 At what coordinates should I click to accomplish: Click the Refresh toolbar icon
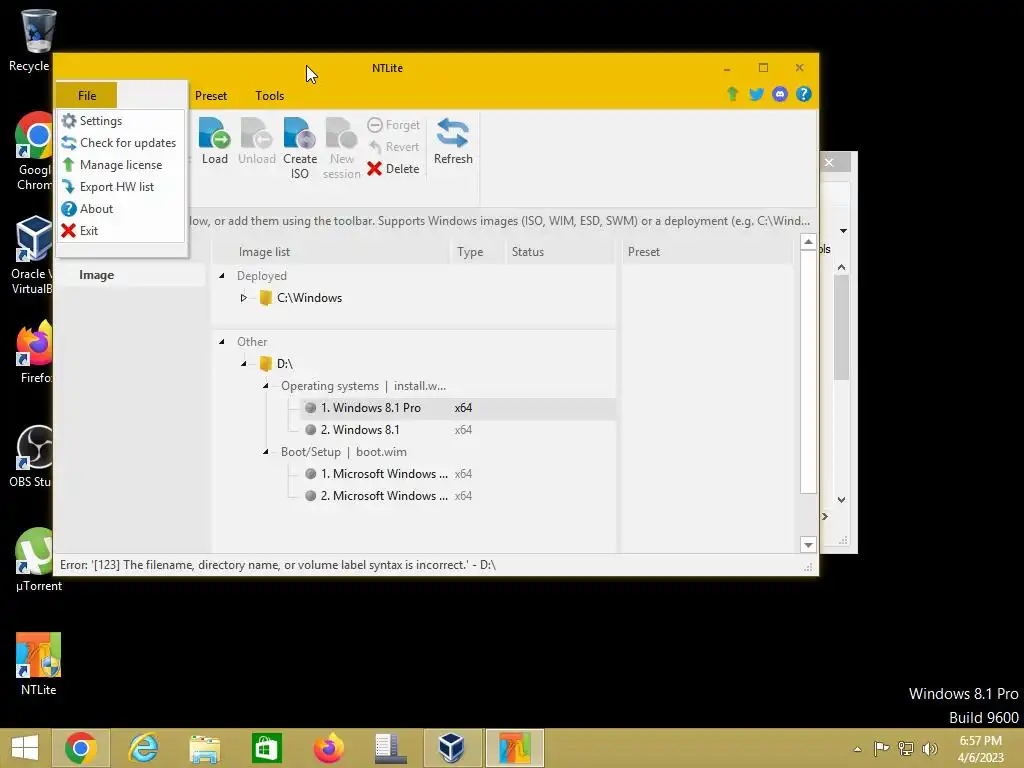click(x=453, y=141)
